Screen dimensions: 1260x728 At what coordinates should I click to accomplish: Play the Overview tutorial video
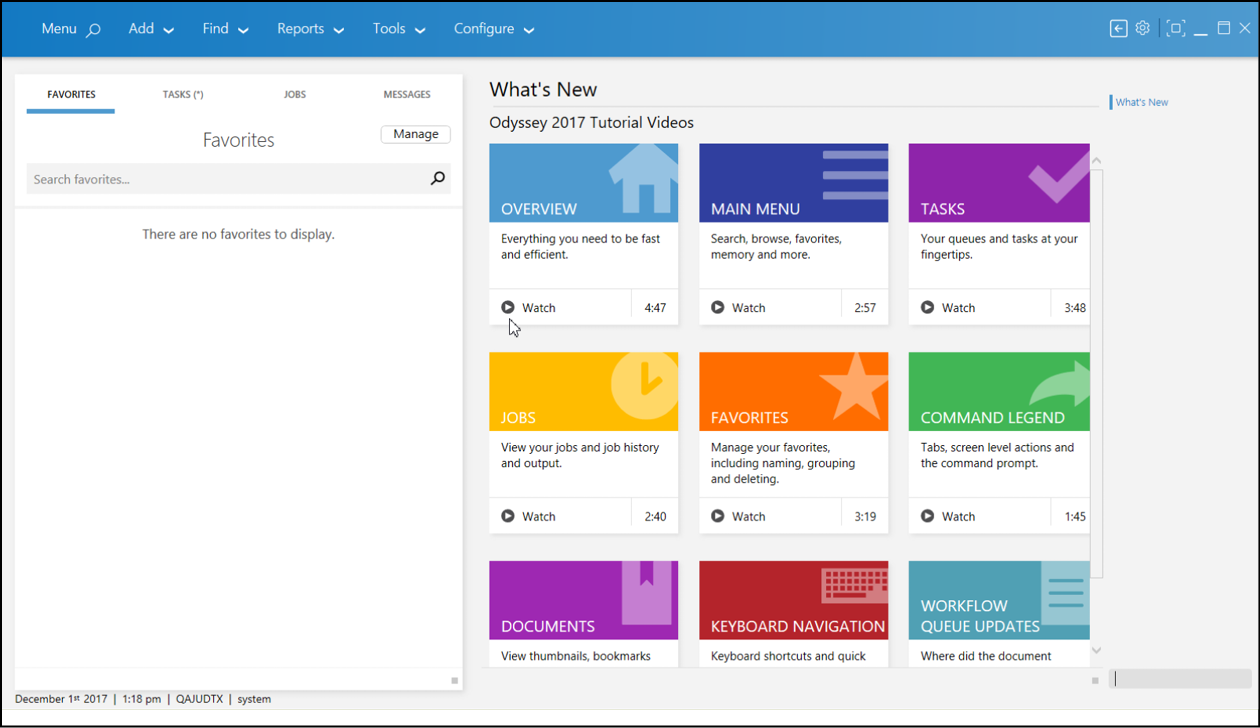point(528,308)
